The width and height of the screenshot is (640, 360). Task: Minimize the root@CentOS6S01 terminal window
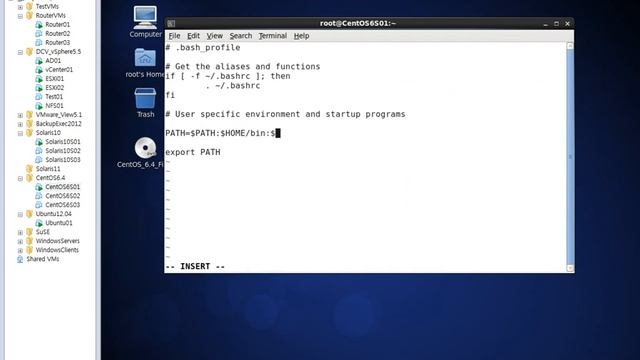[546, 24]
